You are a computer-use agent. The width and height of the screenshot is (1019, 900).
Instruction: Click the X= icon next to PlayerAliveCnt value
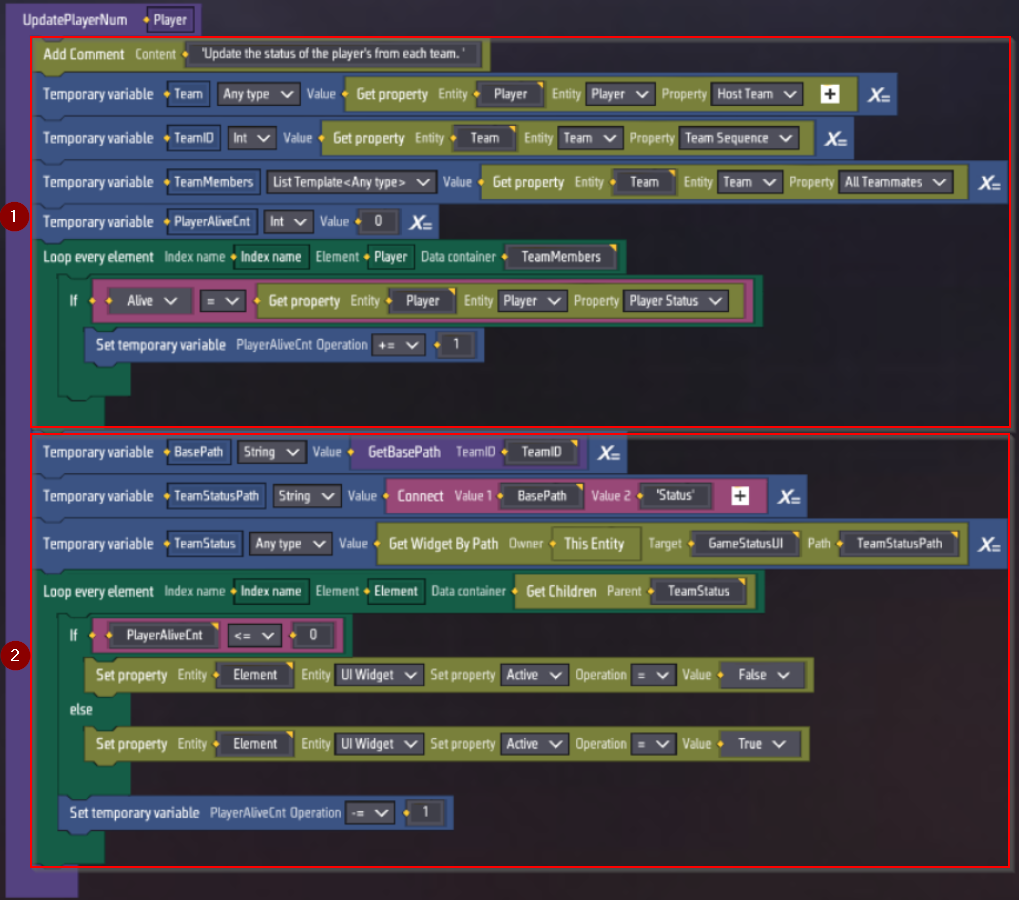point(421,223)
